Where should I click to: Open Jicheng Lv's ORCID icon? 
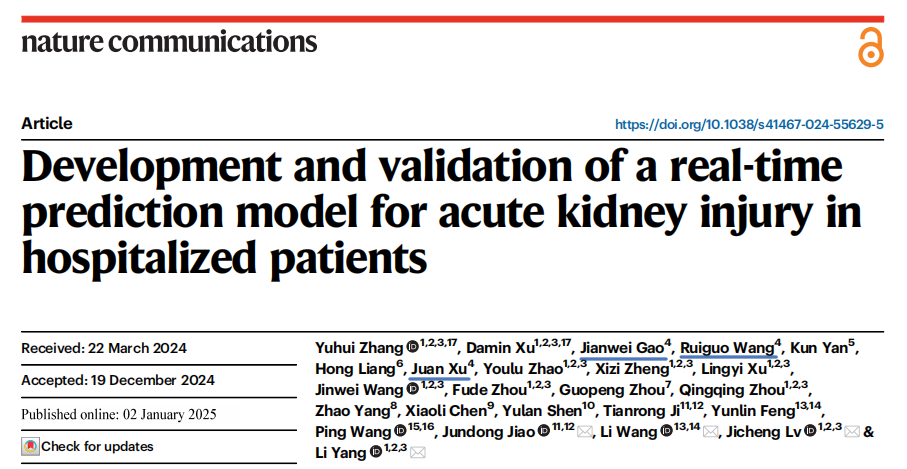coord(810,431)
